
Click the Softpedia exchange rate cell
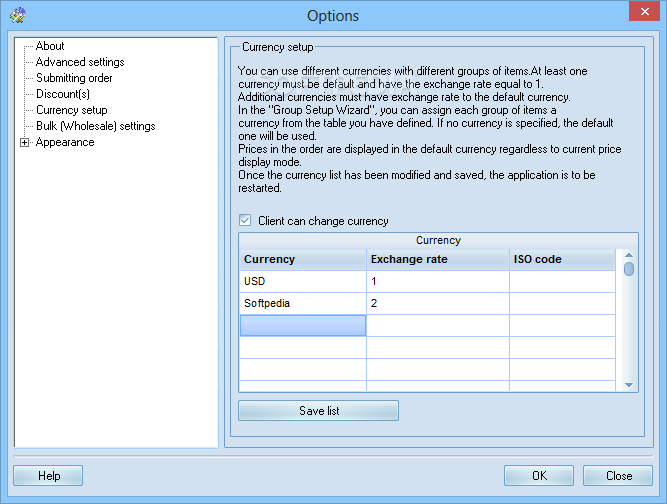(438, 304)
